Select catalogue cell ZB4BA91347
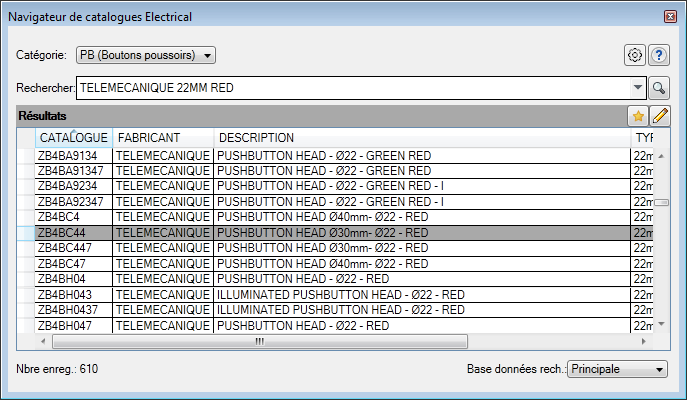Screen dimensions: 687x400 74,171
